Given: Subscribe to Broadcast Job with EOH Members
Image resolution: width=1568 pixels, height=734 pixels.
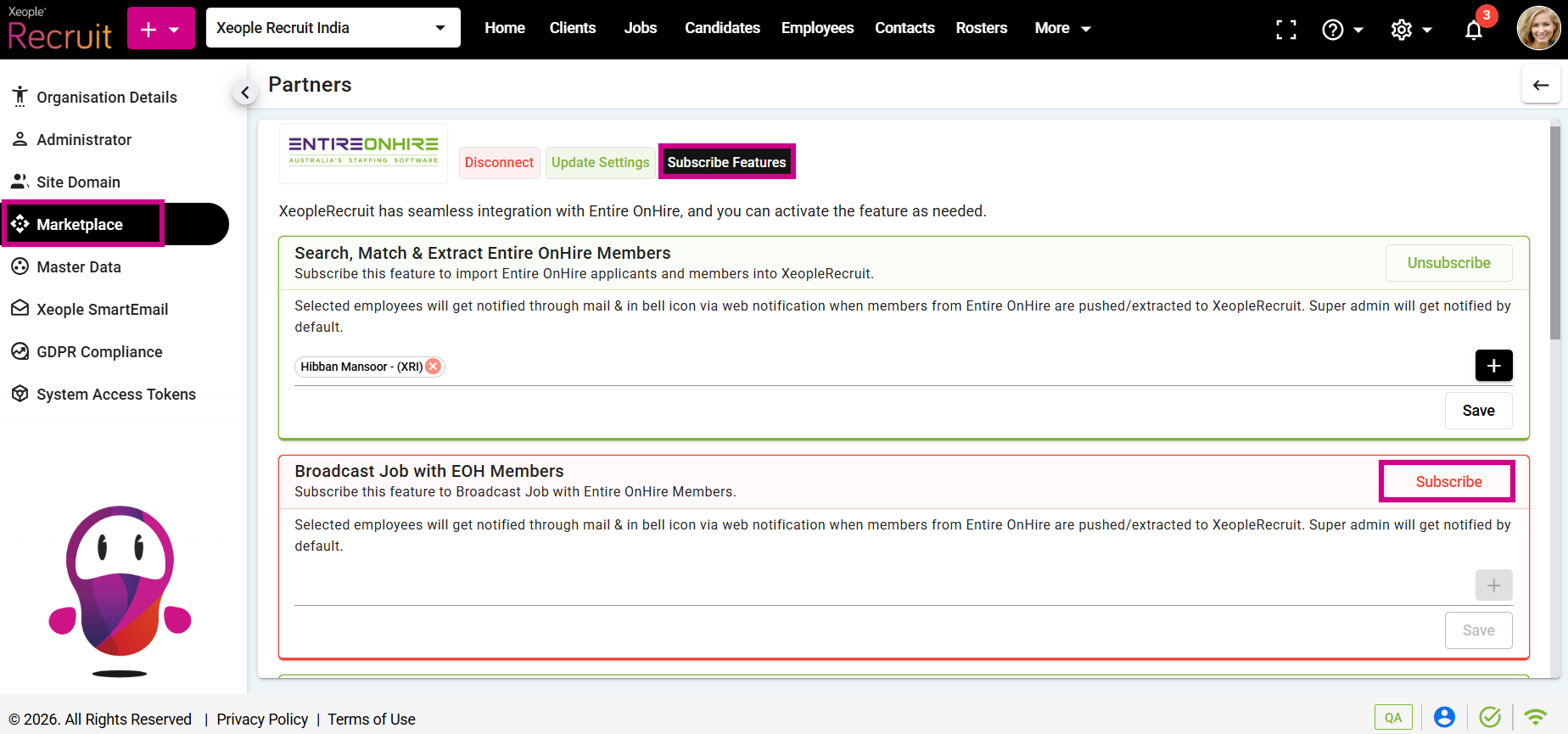Looking at the screenshot, I should point(1448,482).
